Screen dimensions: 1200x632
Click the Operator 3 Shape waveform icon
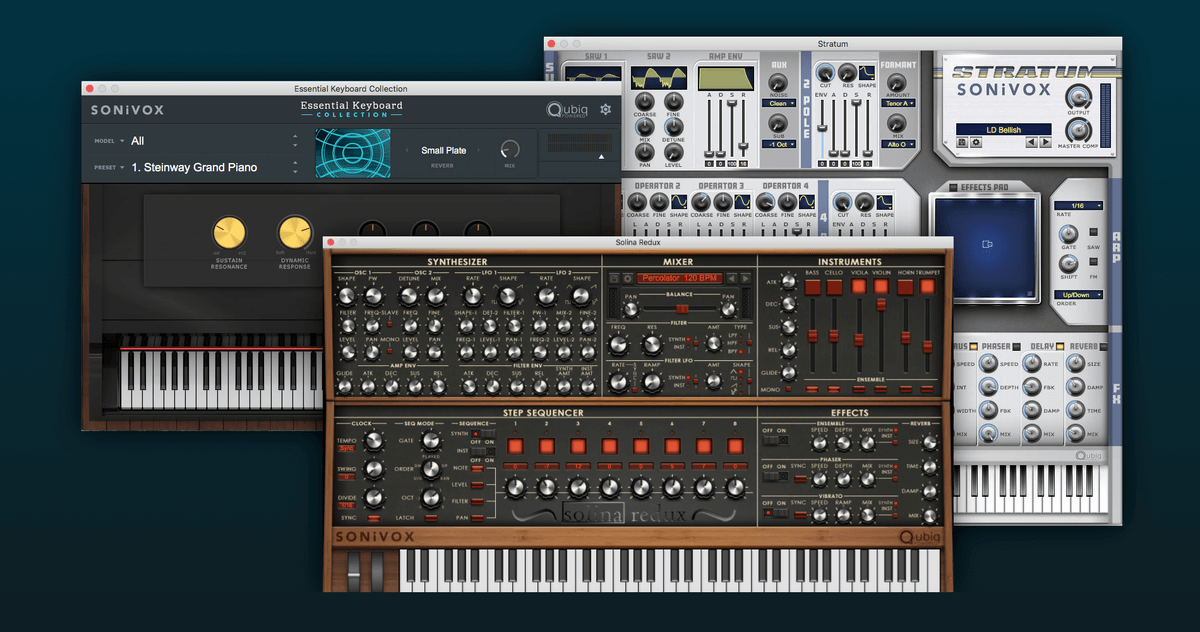742,201
